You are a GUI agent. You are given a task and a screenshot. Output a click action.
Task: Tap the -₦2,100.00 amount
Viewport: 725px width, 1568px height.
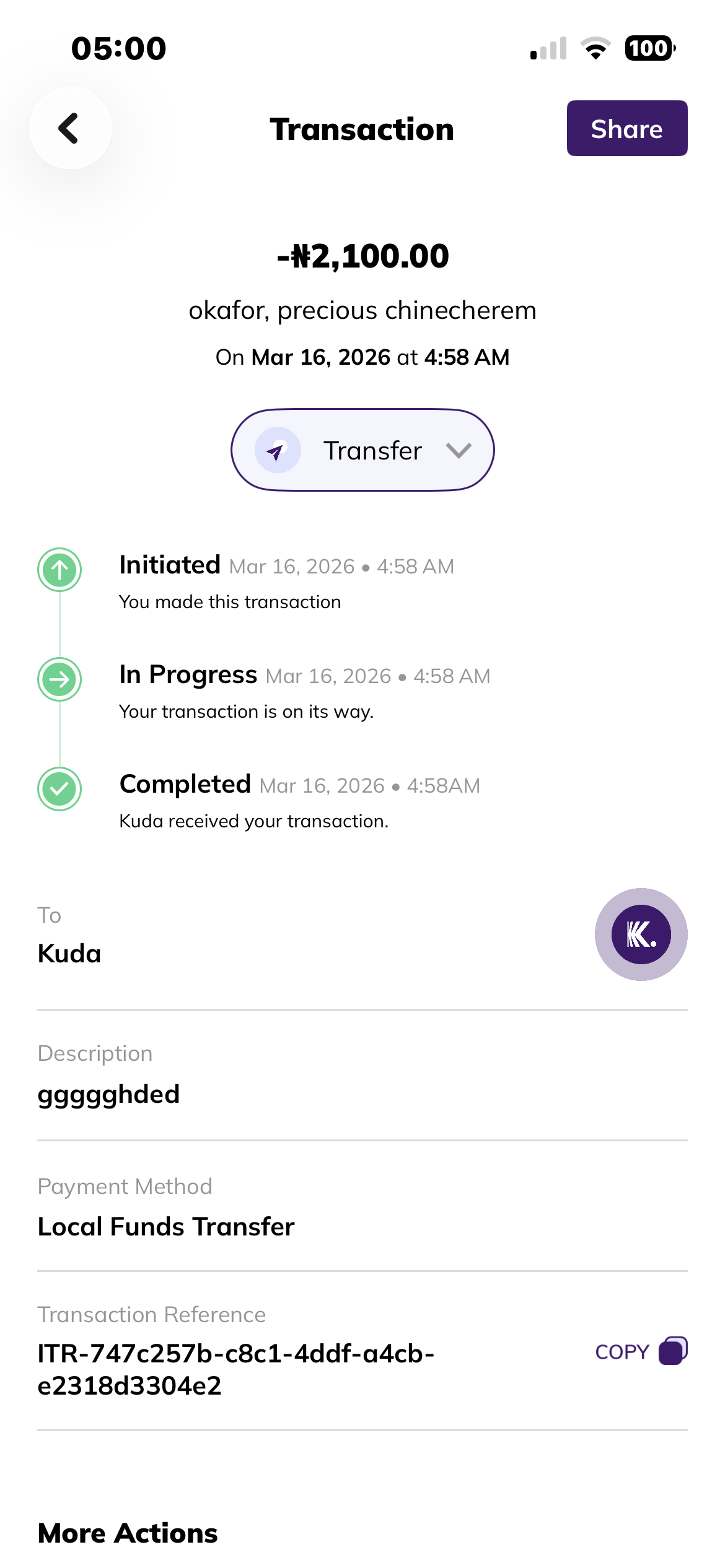click(x=362, y=256)
